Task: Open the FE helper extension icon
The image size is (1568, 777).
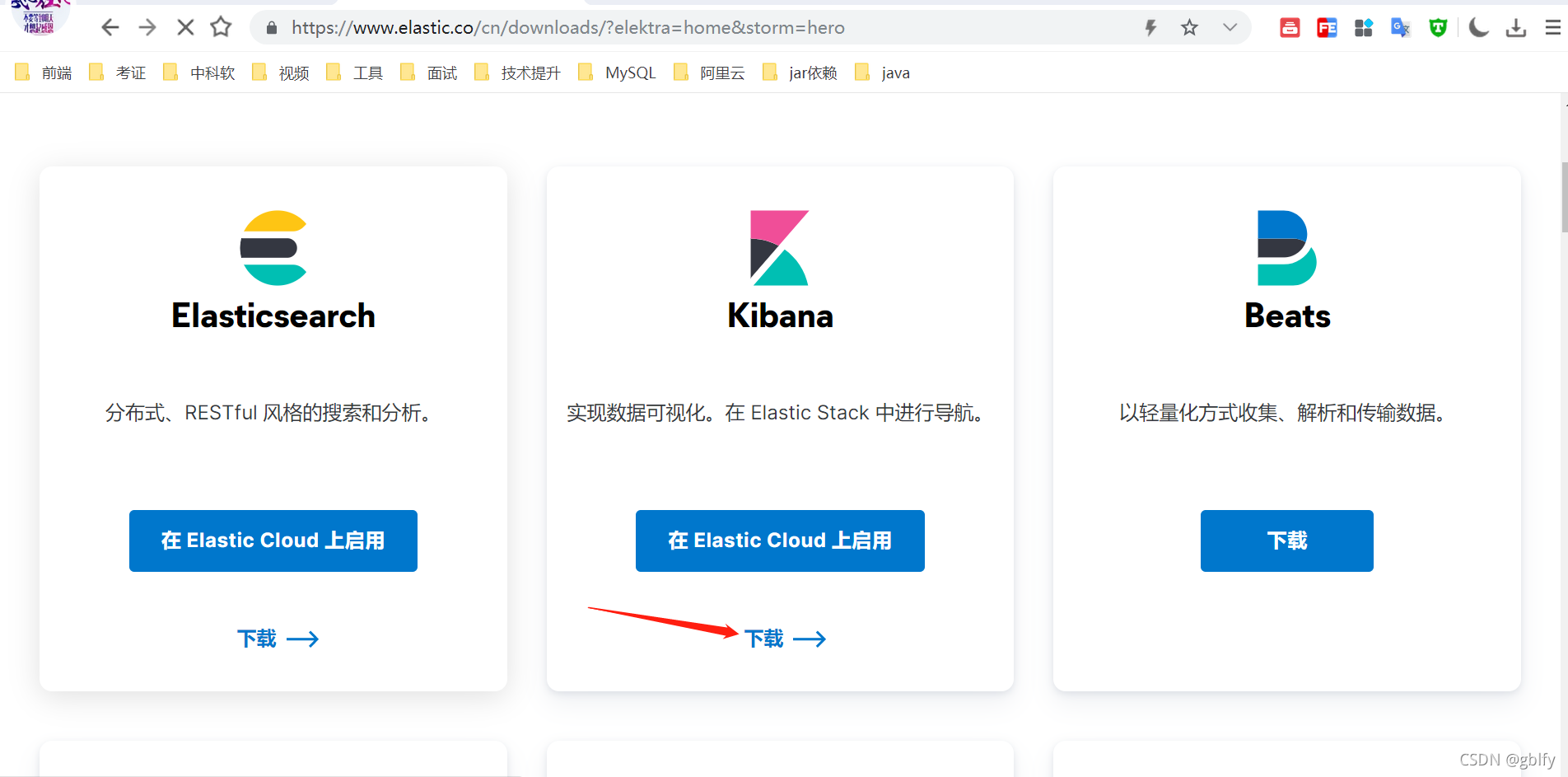Action: pos(1327,28)
